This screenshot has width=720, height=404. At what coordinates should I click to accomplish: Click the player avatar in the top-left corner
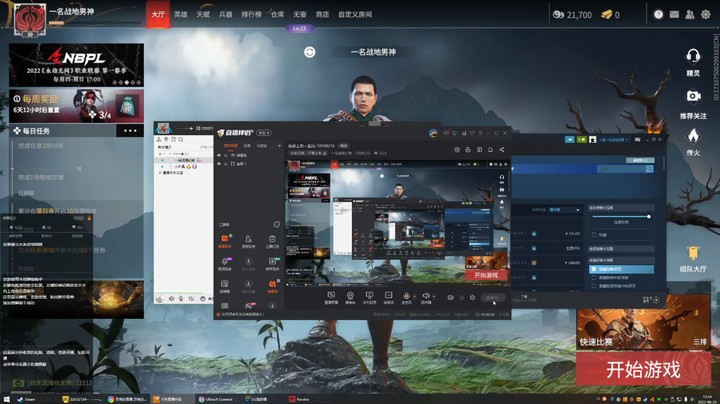[30, 19]
